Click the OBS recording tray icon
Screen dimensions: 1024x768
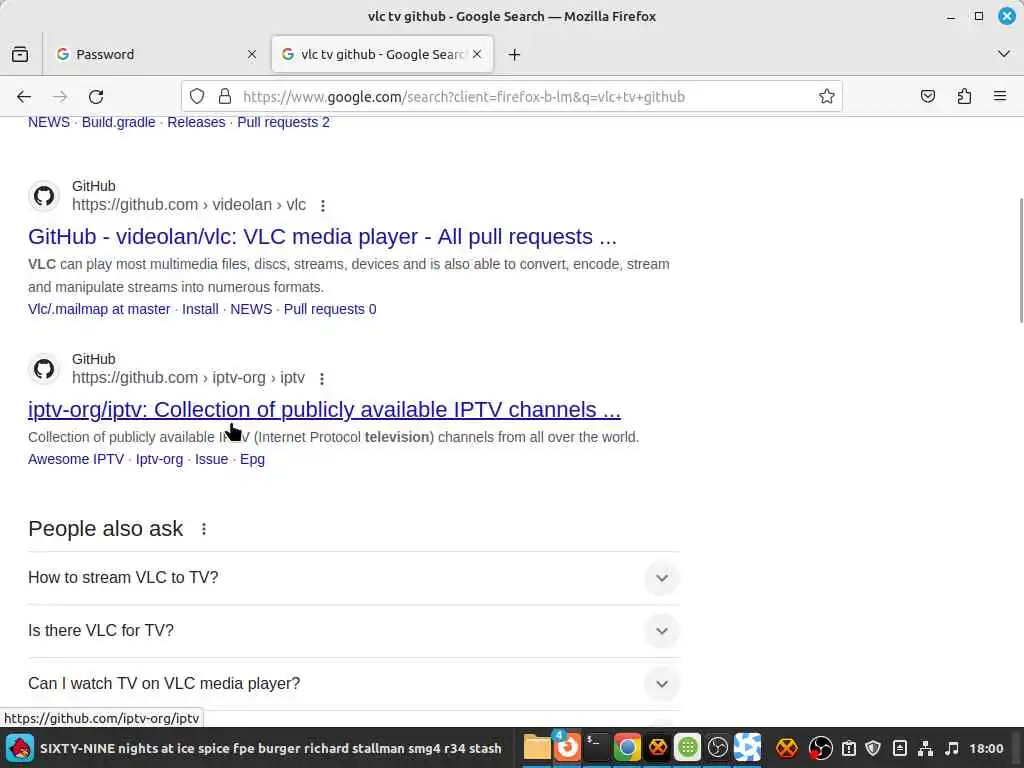coord(820,748)
